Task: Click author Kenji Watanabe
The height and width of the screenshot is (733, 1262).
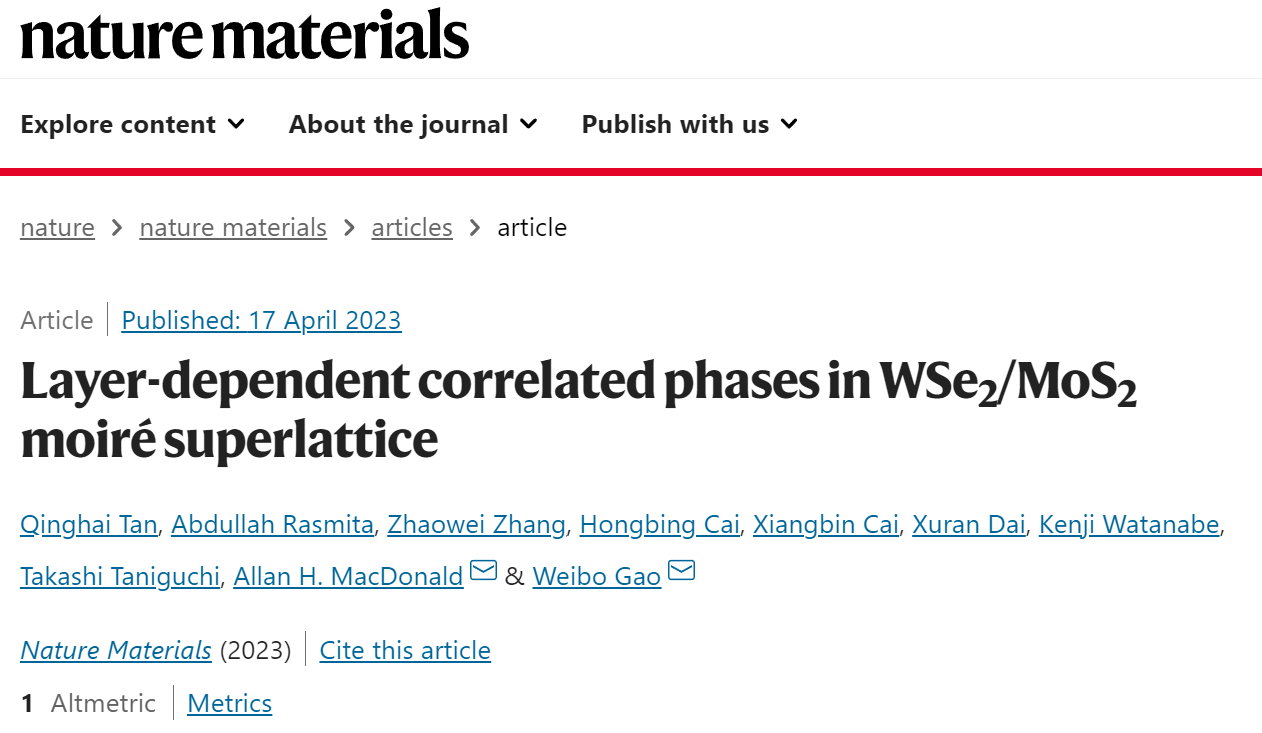Action: pyautogui.click(x=1129, y=525)
